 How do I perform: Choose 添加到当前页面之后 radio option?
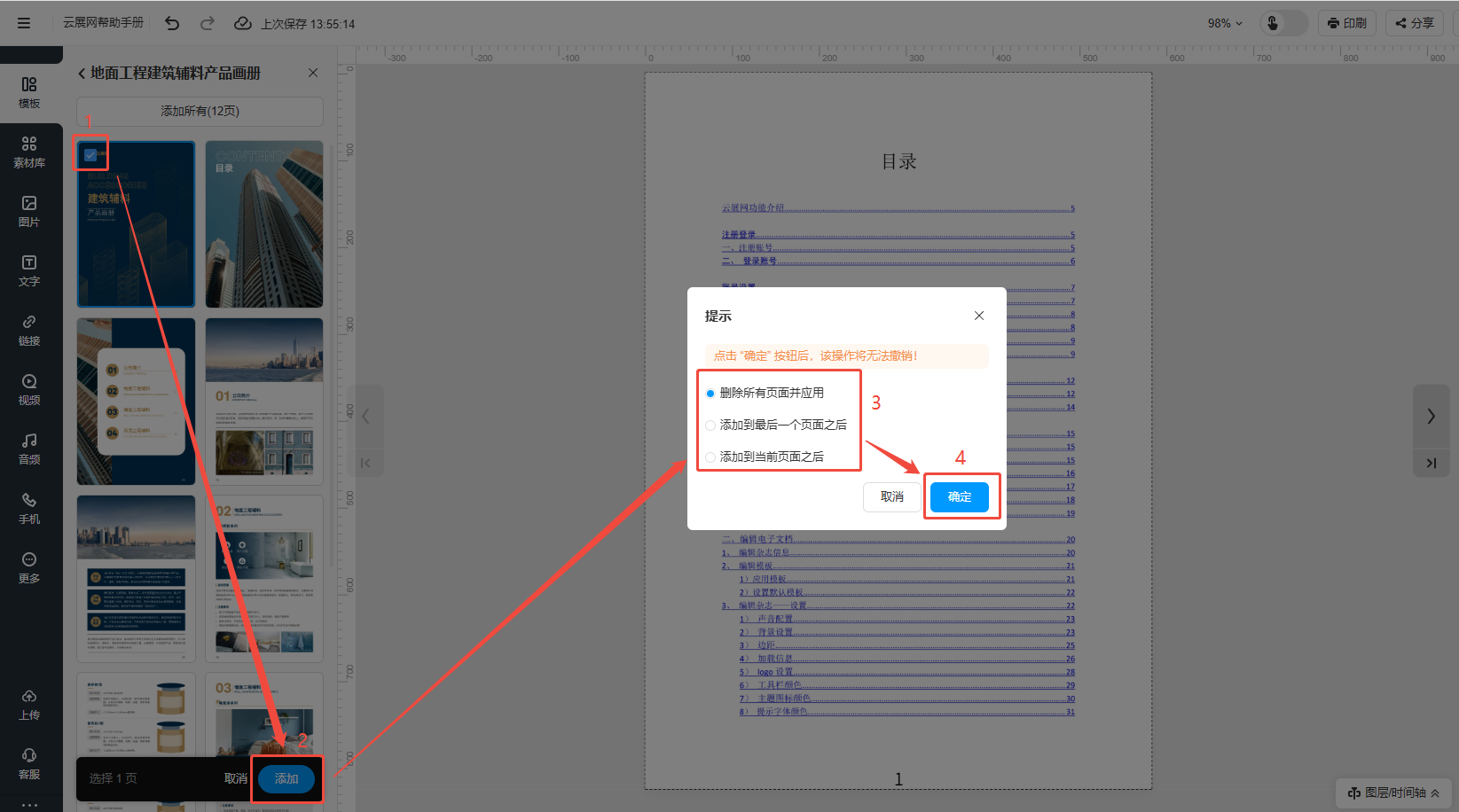pos(710,457)
